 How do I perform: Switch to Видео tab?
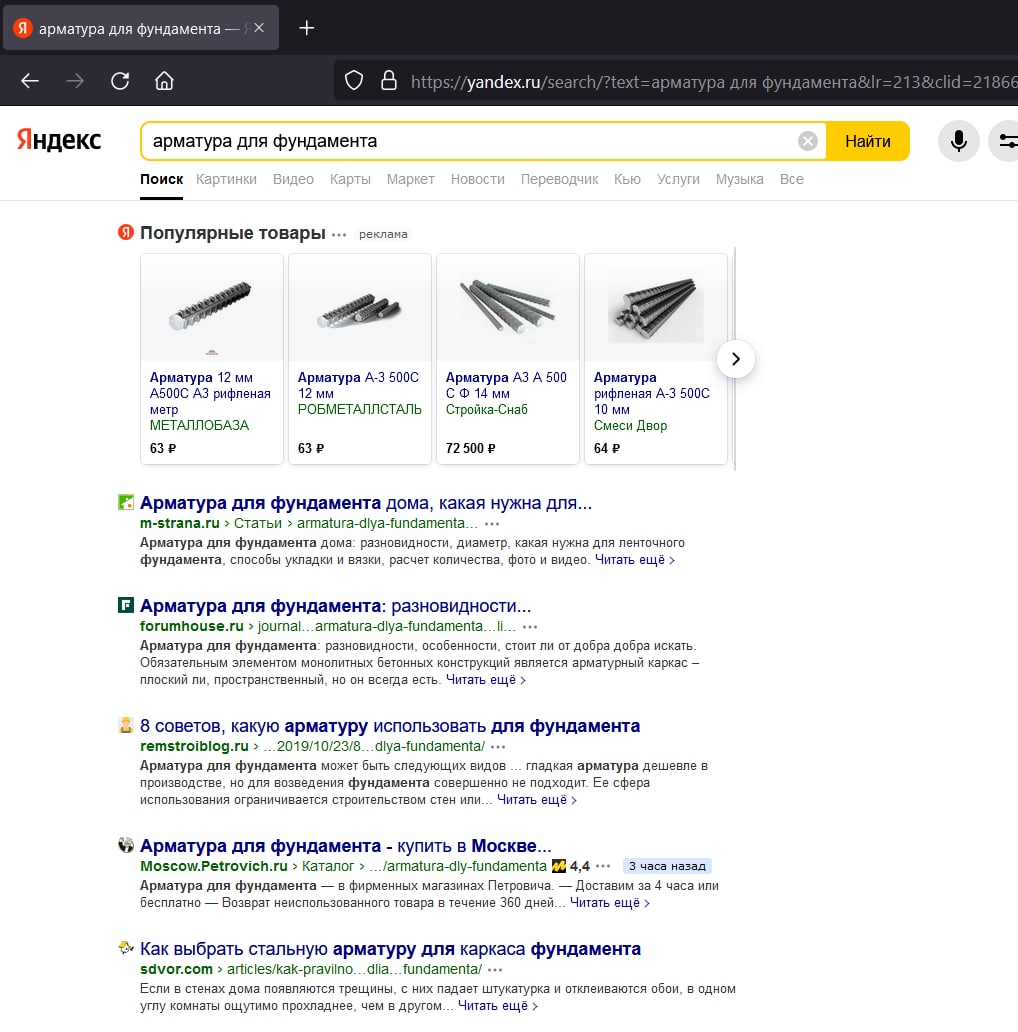(x=293, y=179)
